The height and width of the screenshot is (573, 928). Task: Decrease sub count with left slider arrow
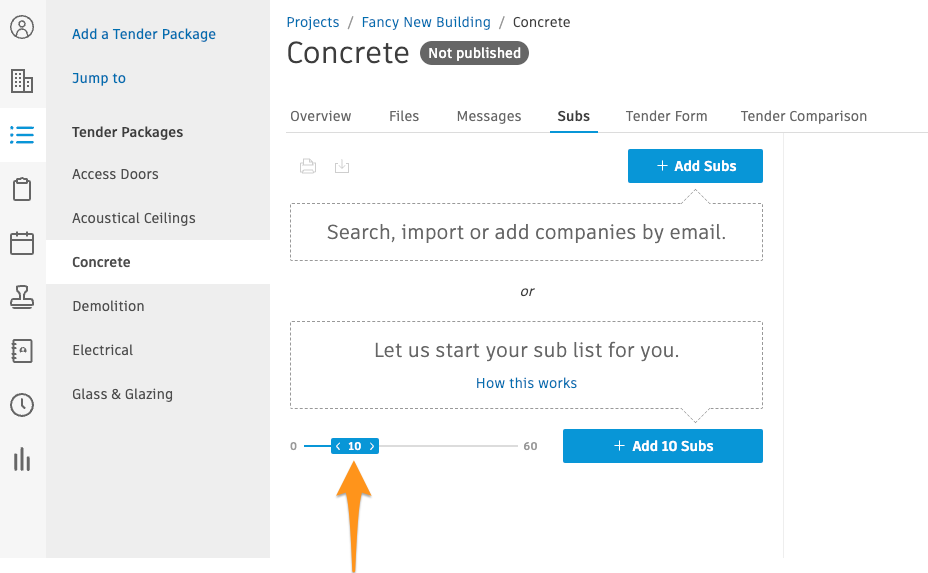tap(338, 446)
